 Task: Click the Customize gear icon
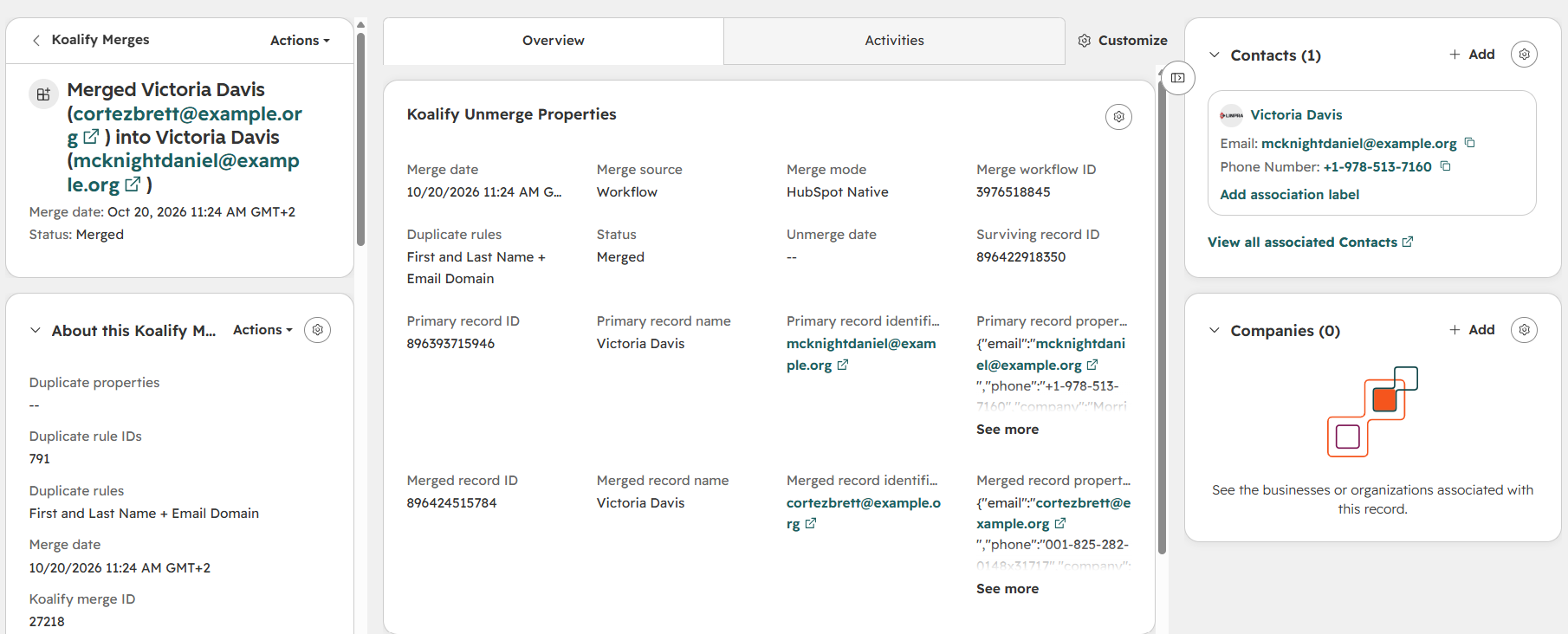coord(1085,41)
